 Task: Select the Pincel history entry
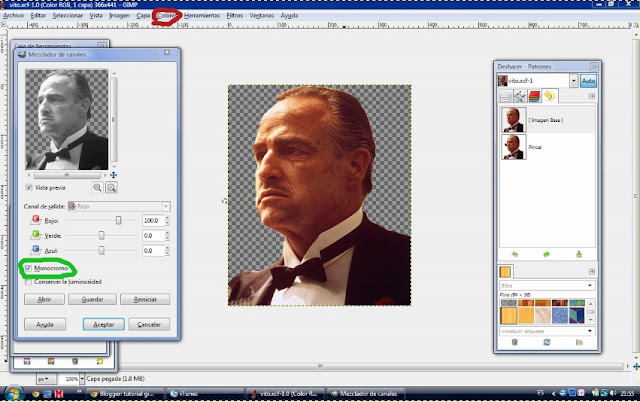pos(547,147)
